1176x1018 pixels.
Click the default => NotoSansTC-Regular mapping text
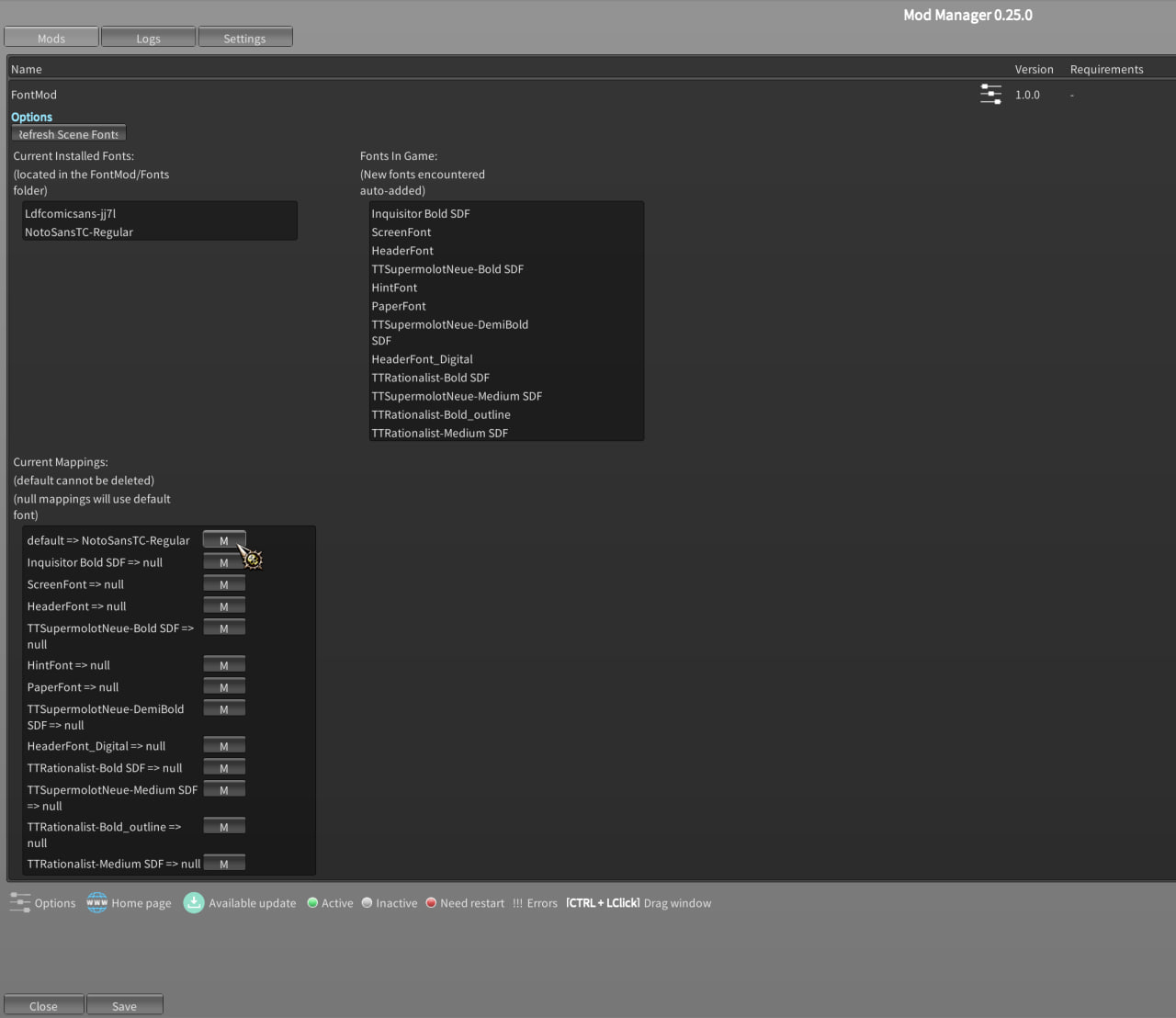click(108, 540)
